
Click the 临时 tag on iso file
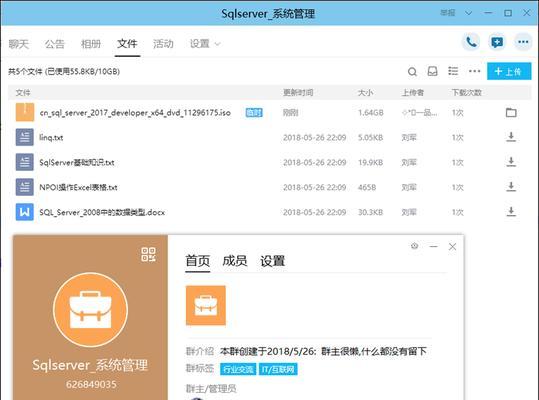pyautogui.click(x=254, y=112)
